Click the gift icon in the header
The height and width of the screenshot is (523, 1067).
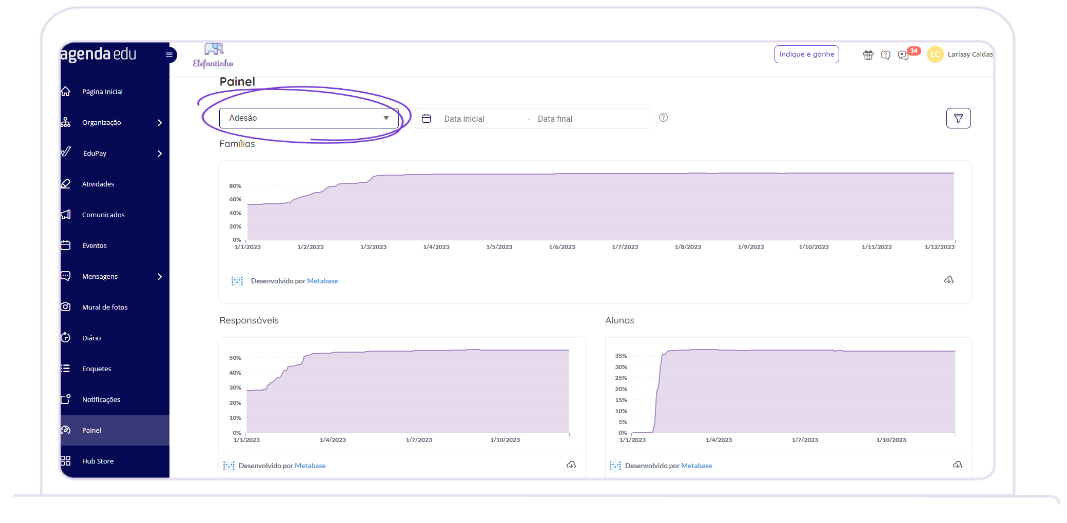pyautogui.click(x=868, y=55)
